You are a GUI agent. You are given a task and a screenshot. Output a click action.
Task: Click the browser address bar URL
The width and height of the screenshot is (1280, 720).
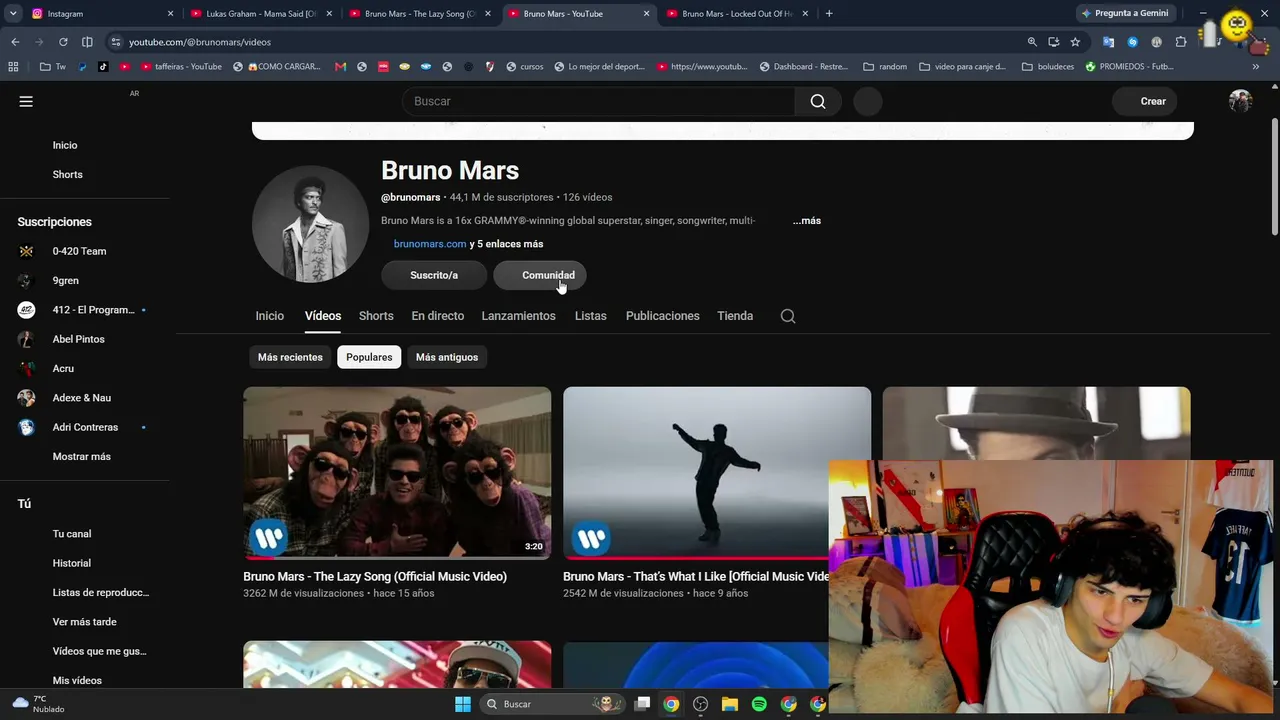pos(200,42)
